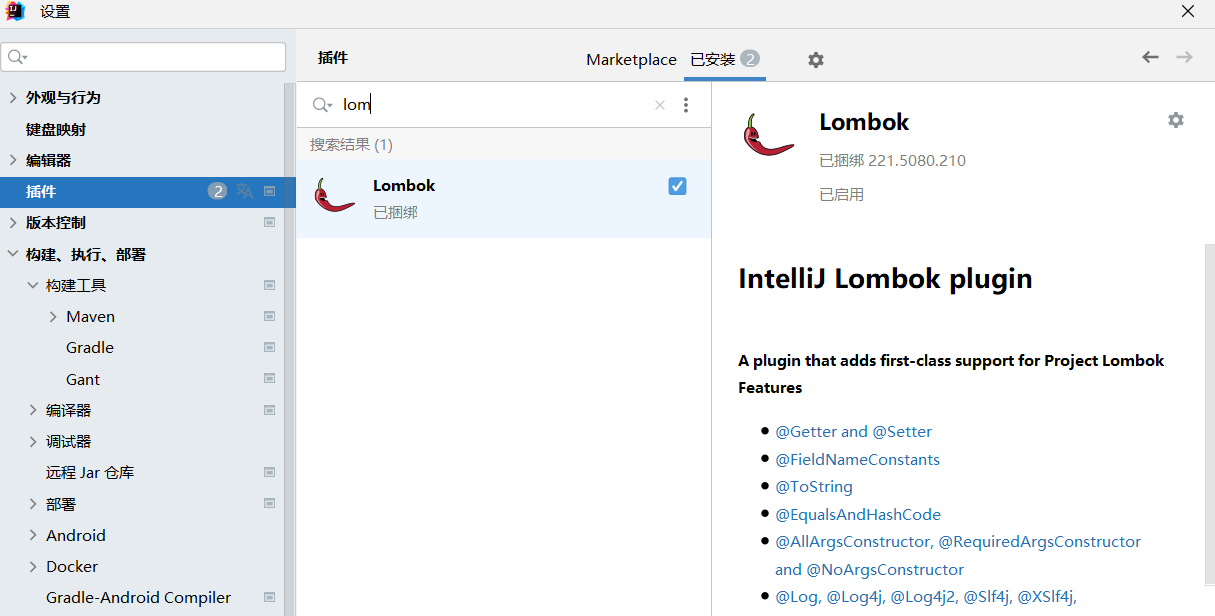Select 远程 Jar 仓库 settings page
This screenshot has height=616, width=1215.
(x=90, y=472)
